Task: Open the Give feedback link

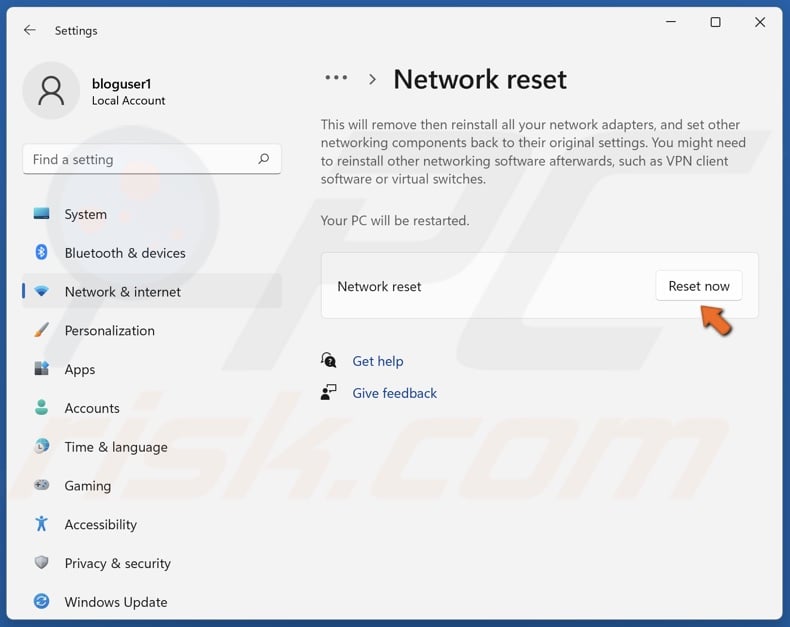Action: pos(394,393)
